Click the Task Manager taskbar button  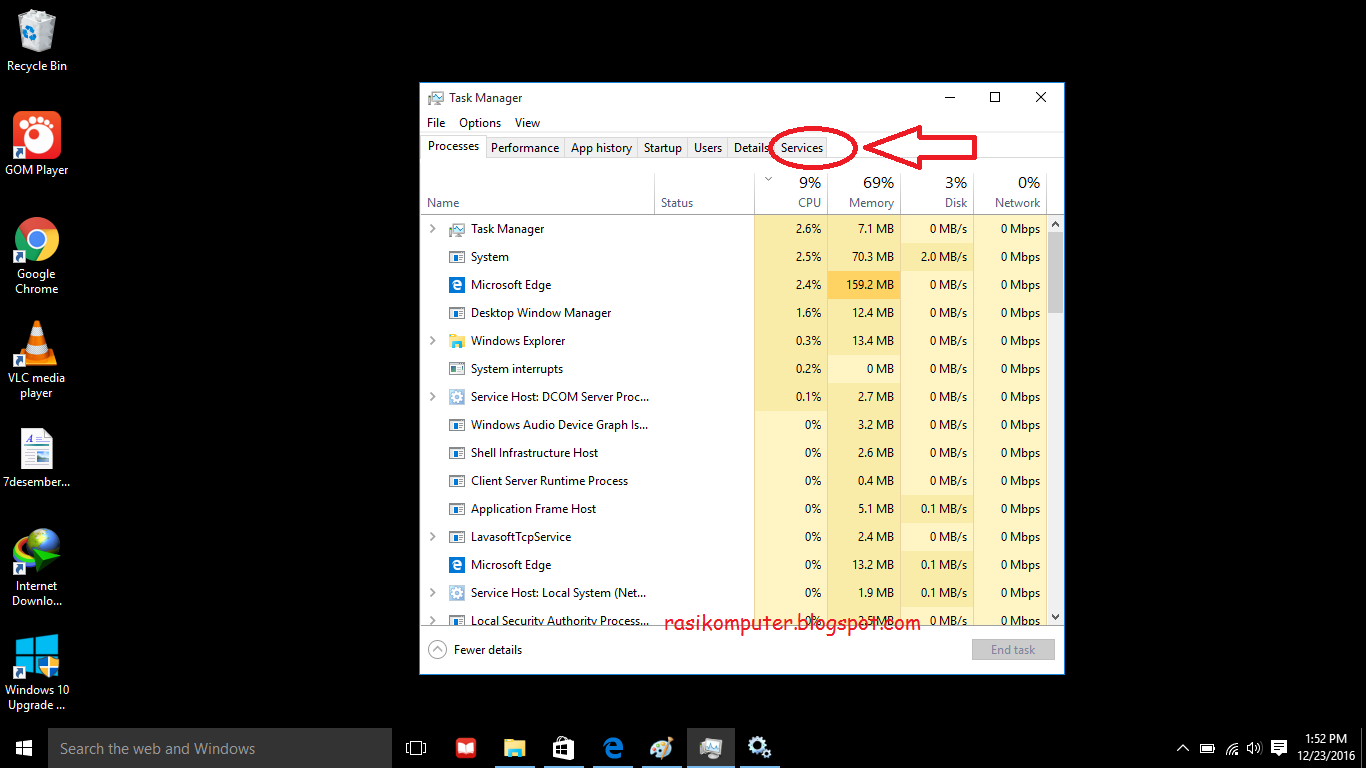pos(711,748)
